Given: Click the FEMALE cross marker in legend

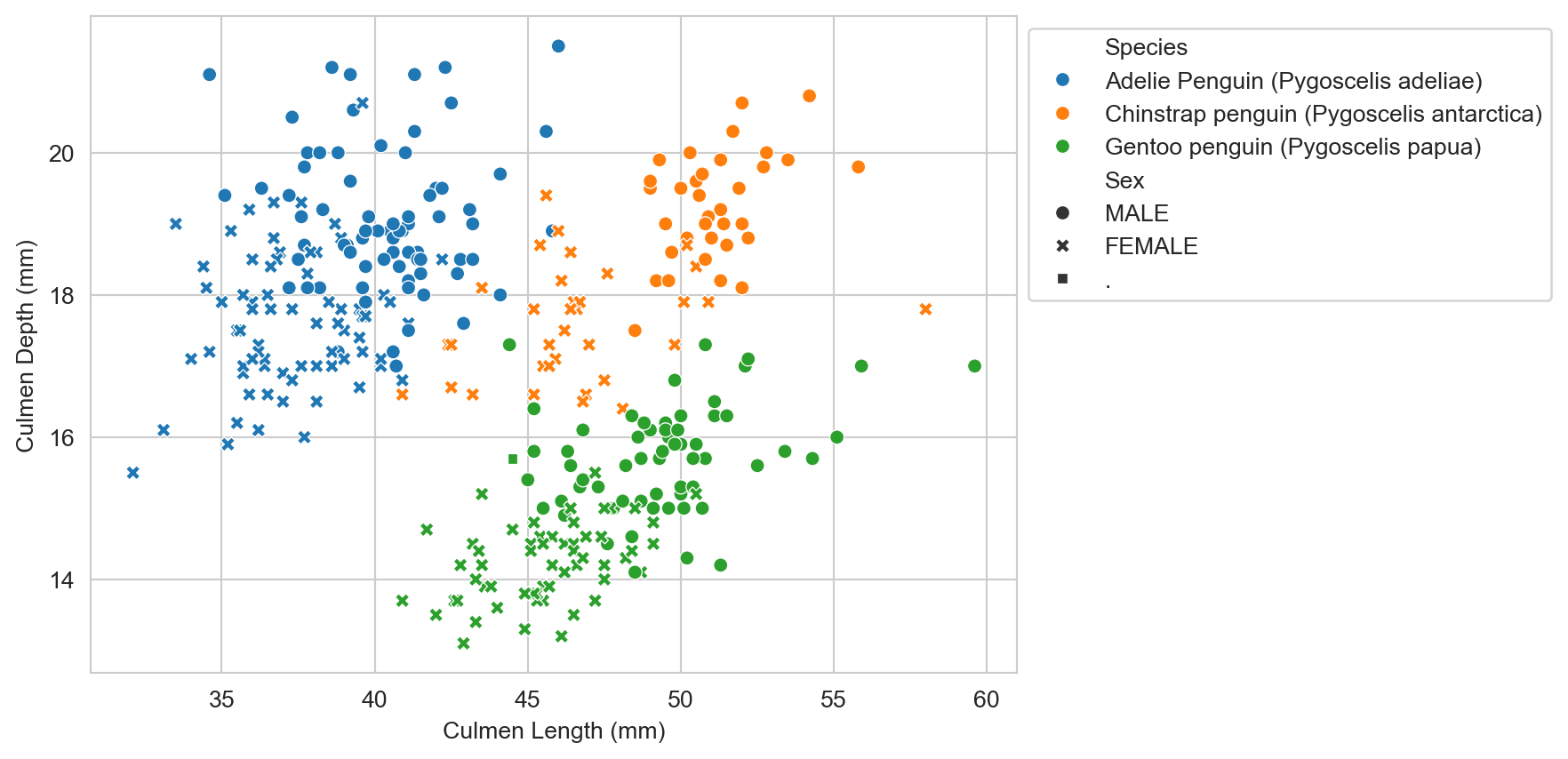Looking at the screenshot, I should [1062, 246].
